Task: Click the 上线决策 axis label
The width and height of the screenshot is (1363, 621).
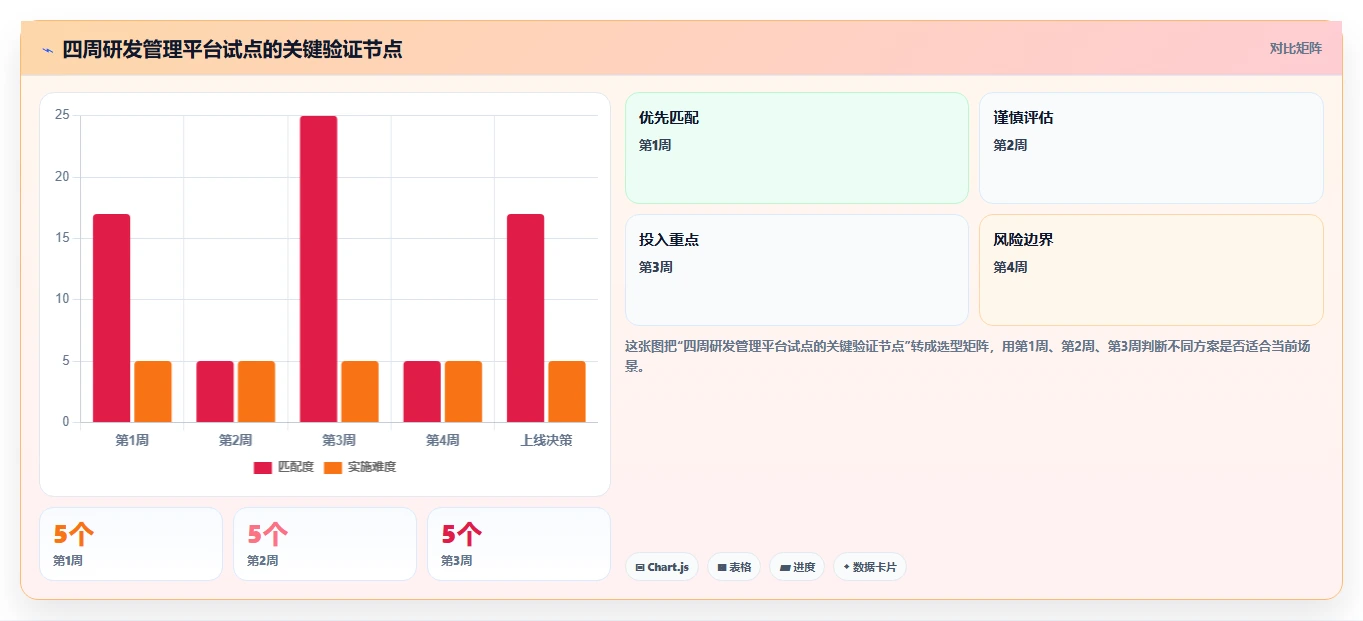Action: coord(546,440)
